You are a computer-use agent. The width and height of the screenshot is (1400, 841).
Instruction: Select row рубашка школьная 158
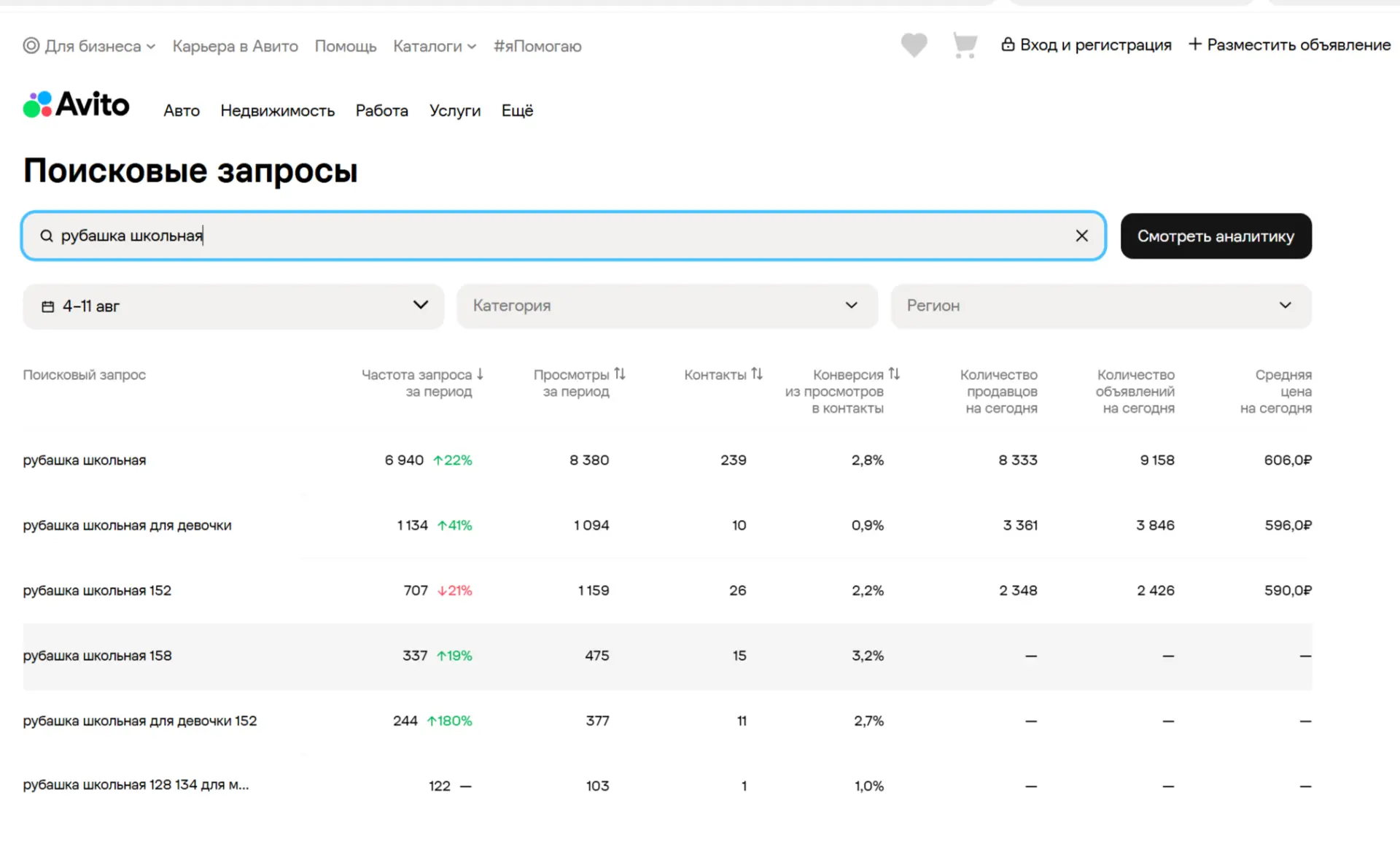click(x=667, y=656)
